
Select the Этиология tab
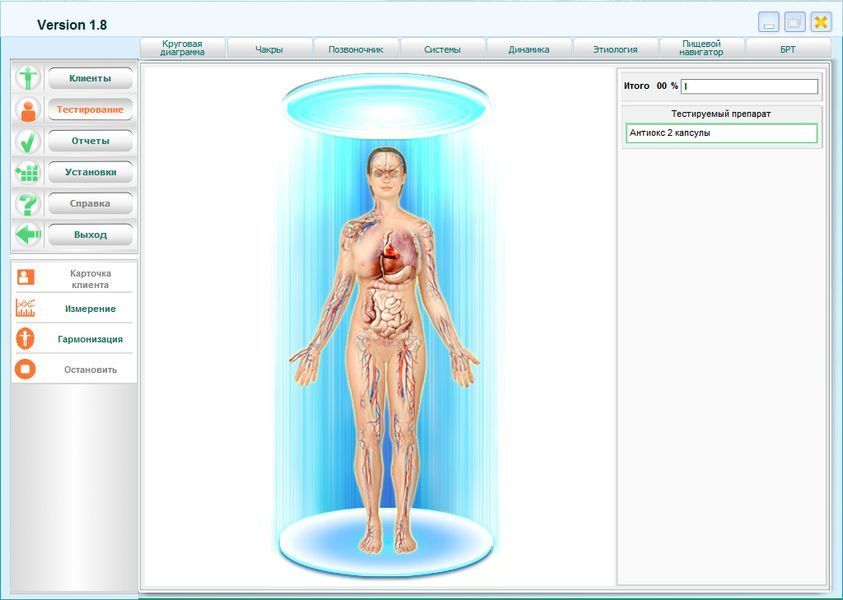tap(616, 49)
